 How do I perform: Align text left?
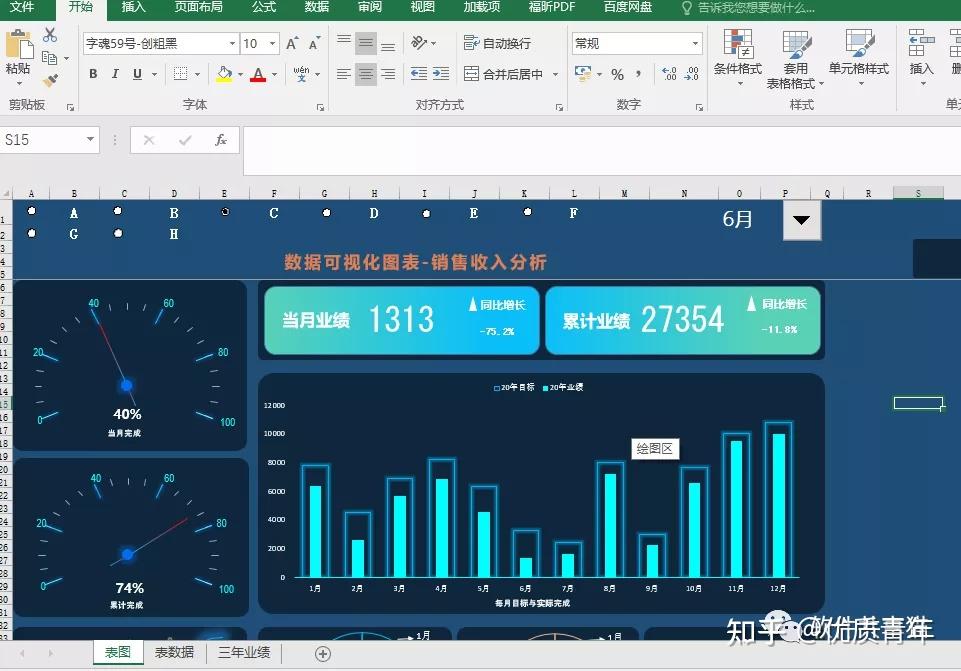(x=344, y=74)
